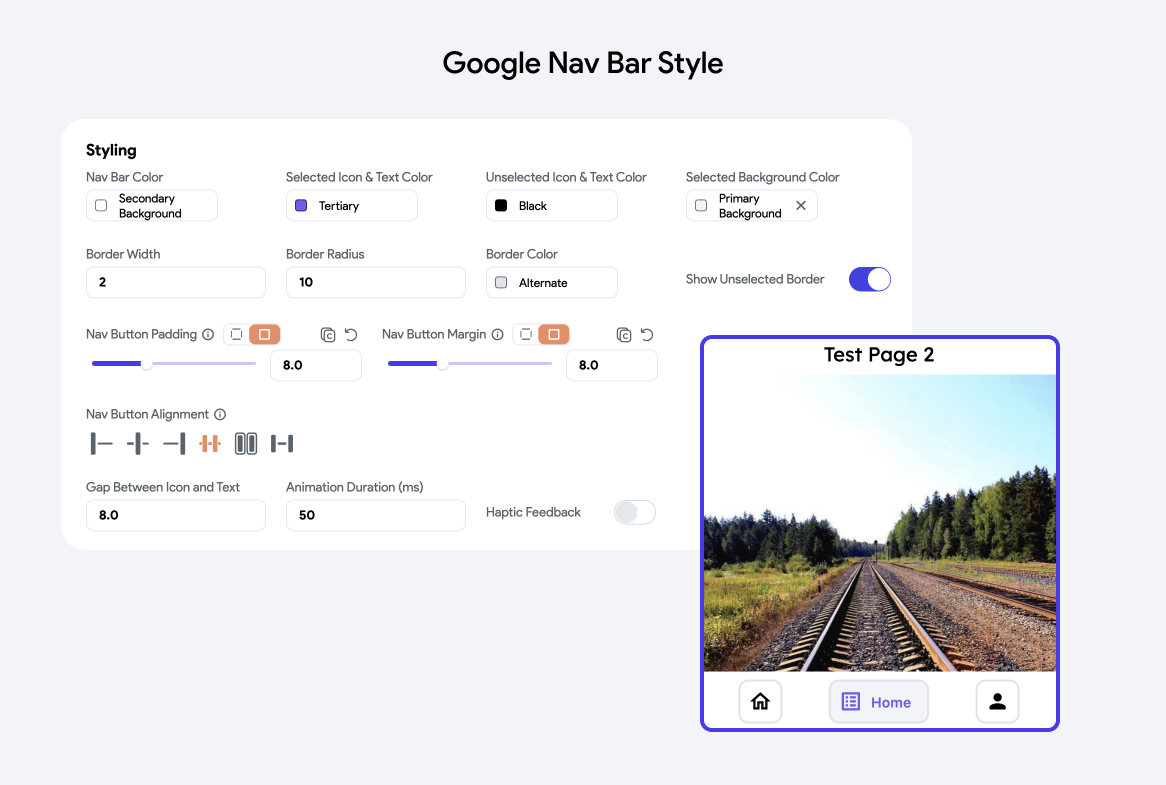
Task: Open info icon beside Nav Button Alignment
Action: 220,414
